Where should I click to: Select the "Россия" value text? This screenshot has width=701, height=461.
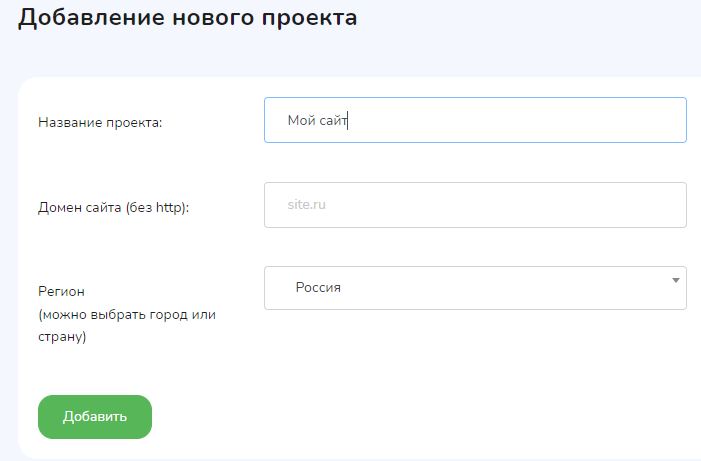[318, 288]
